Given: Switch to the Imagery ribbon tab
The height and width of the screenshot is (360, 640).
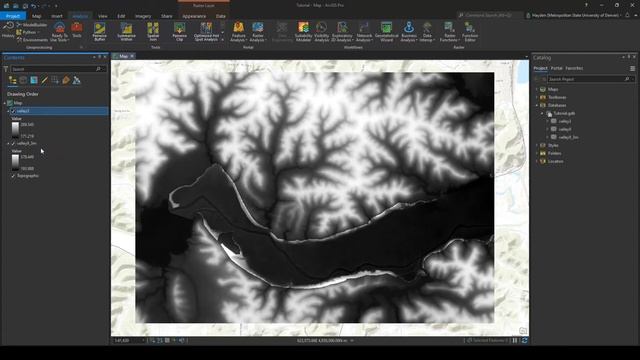Looking at the screenshot, I should [x=143, y=16].
